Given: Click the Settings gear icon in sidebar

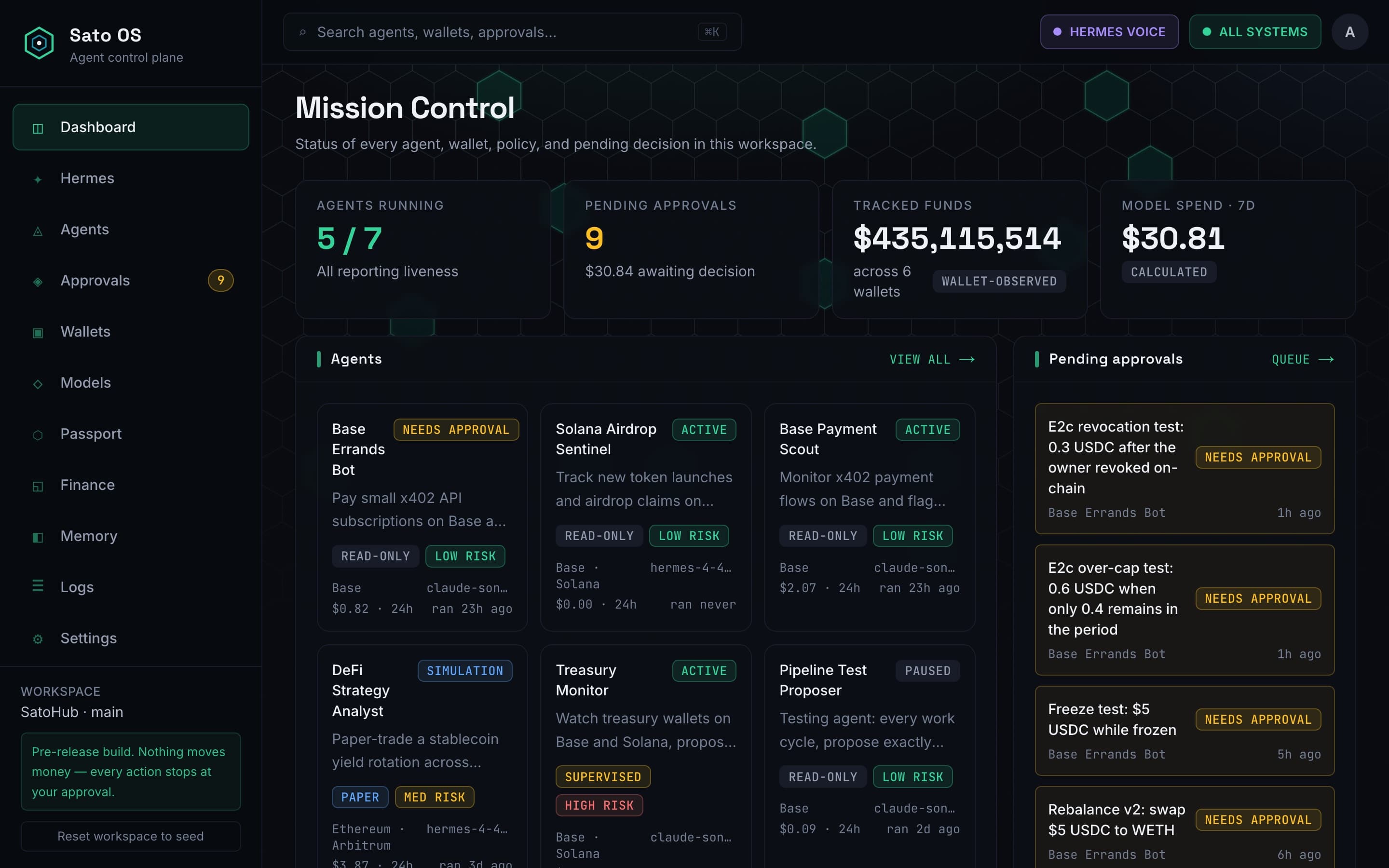Looking at the screenshot, I should pyautogui.click(x=38, y=639).
